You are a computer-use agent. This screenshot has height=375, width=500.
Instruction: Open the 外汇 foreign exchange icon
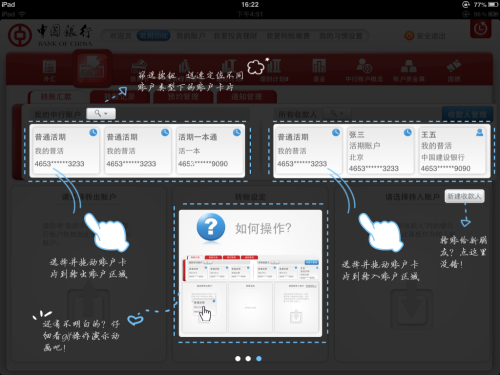point(49,70)
